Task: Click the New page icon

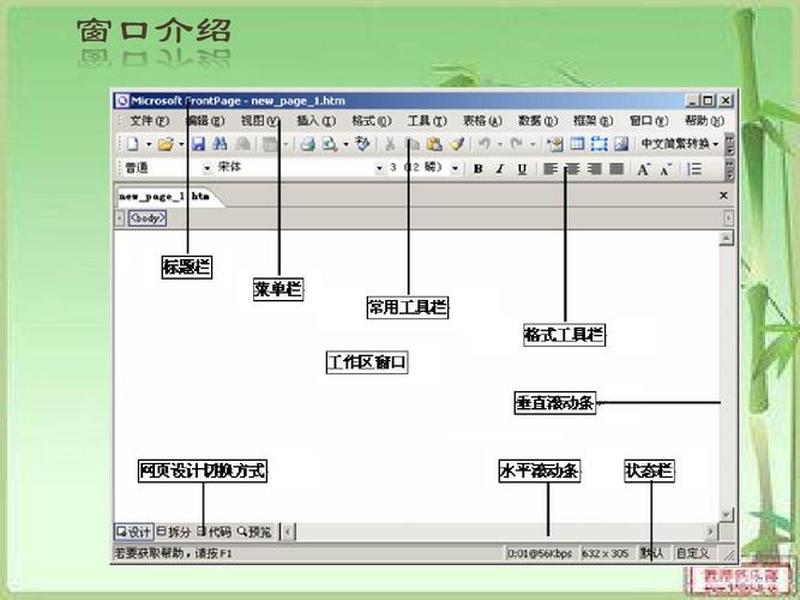Action: tap(133, 144)
